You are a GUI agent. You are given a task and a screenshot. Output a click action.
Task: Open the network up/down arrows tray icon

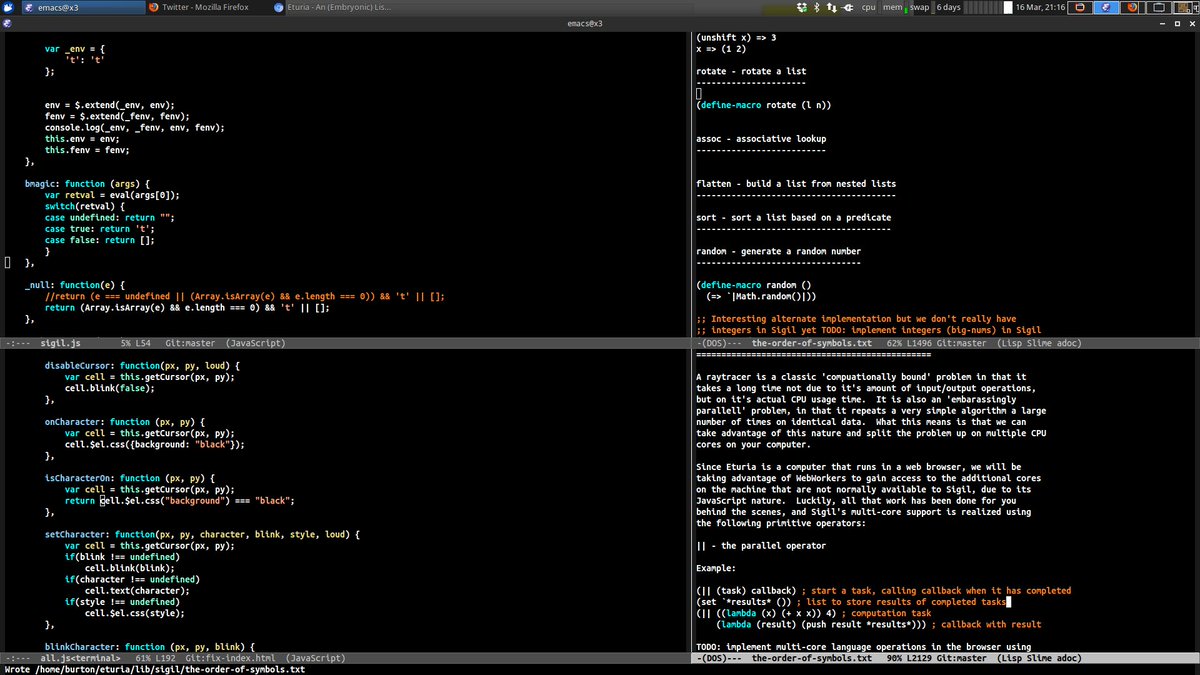click(x=832, y=7)
